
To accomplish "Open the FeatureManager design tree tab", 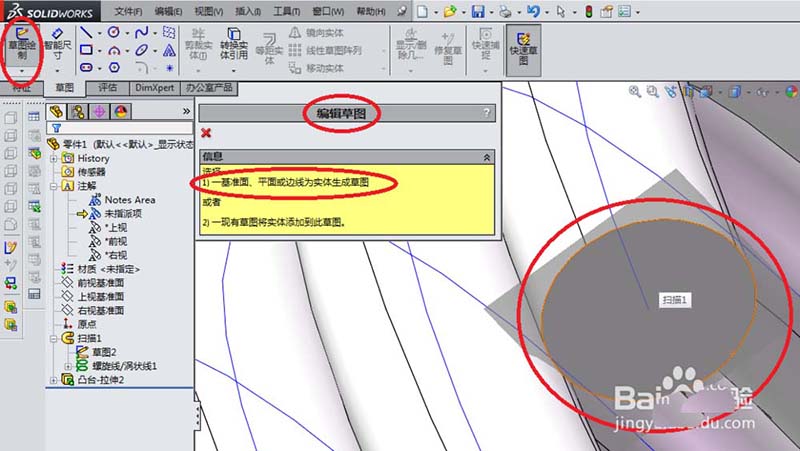I will (56, 111).
